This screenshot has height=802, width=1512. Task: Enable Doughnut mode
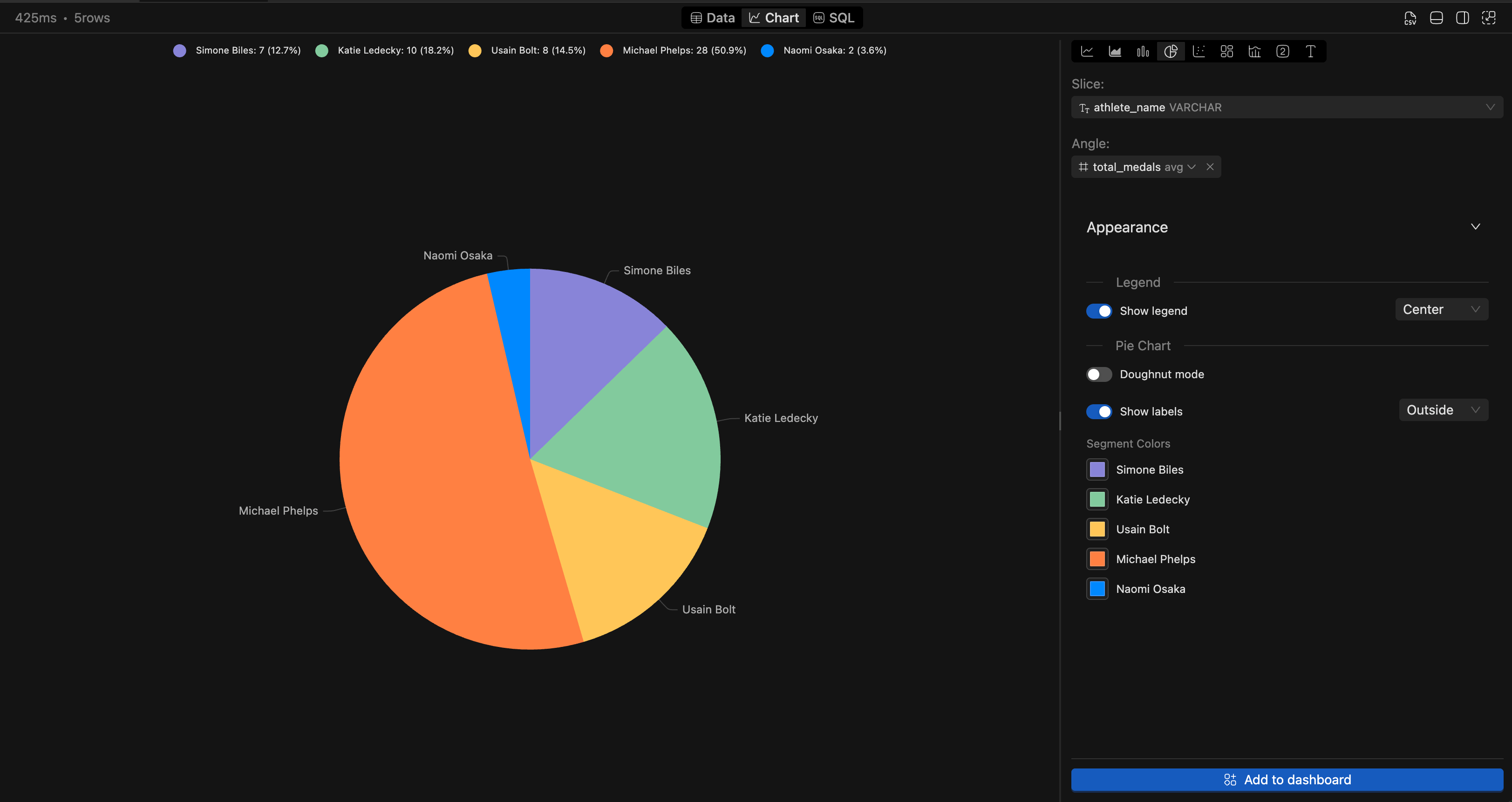coord(1098,374)
